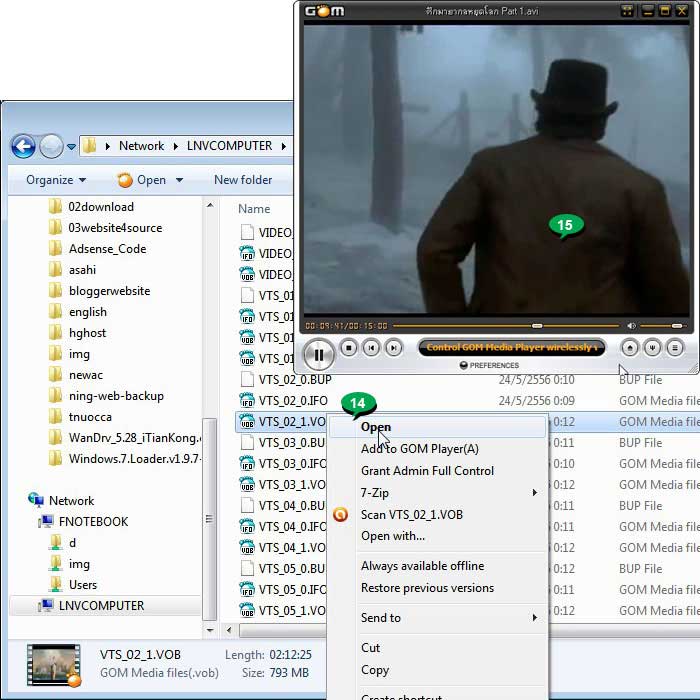This screenshot has width=700, height=700.
Task: Choose Add to GOM Player(A)
Action: [420, 449]
